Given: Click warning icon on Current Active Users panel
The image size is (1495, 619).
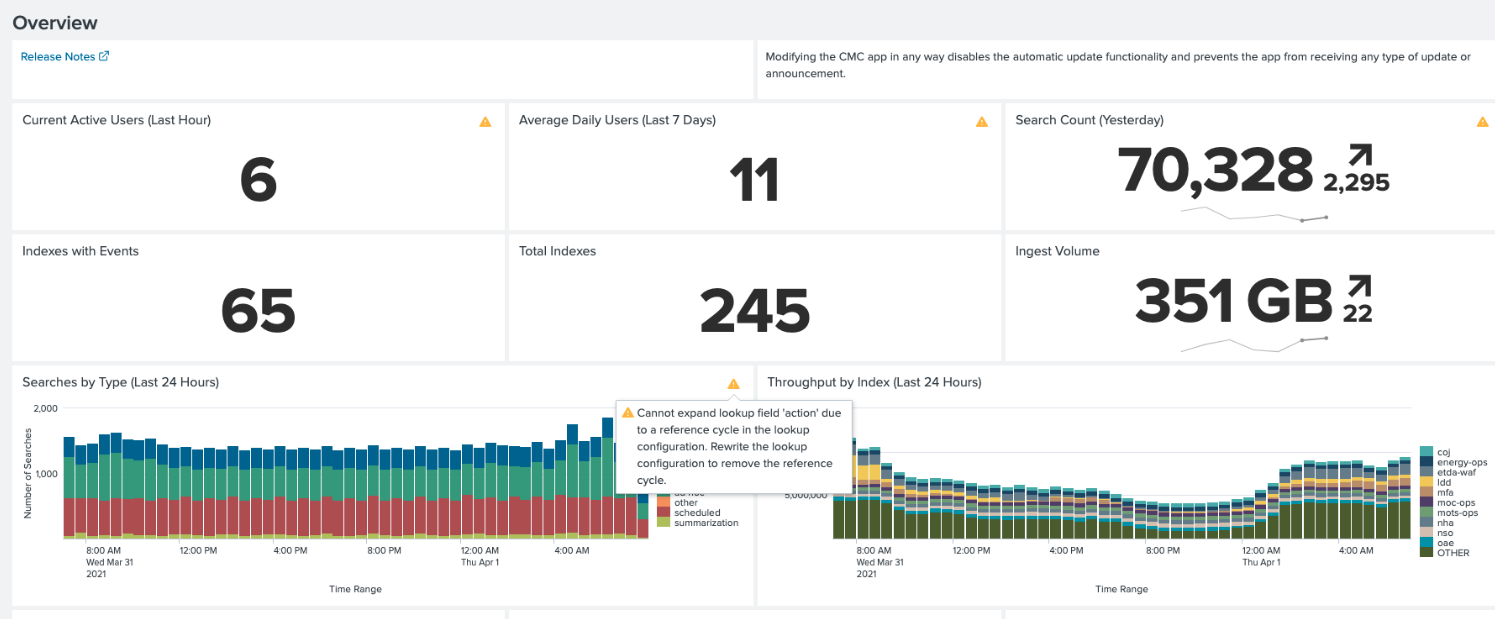Looking at the screenshot, I should click(x=485, y=122).
